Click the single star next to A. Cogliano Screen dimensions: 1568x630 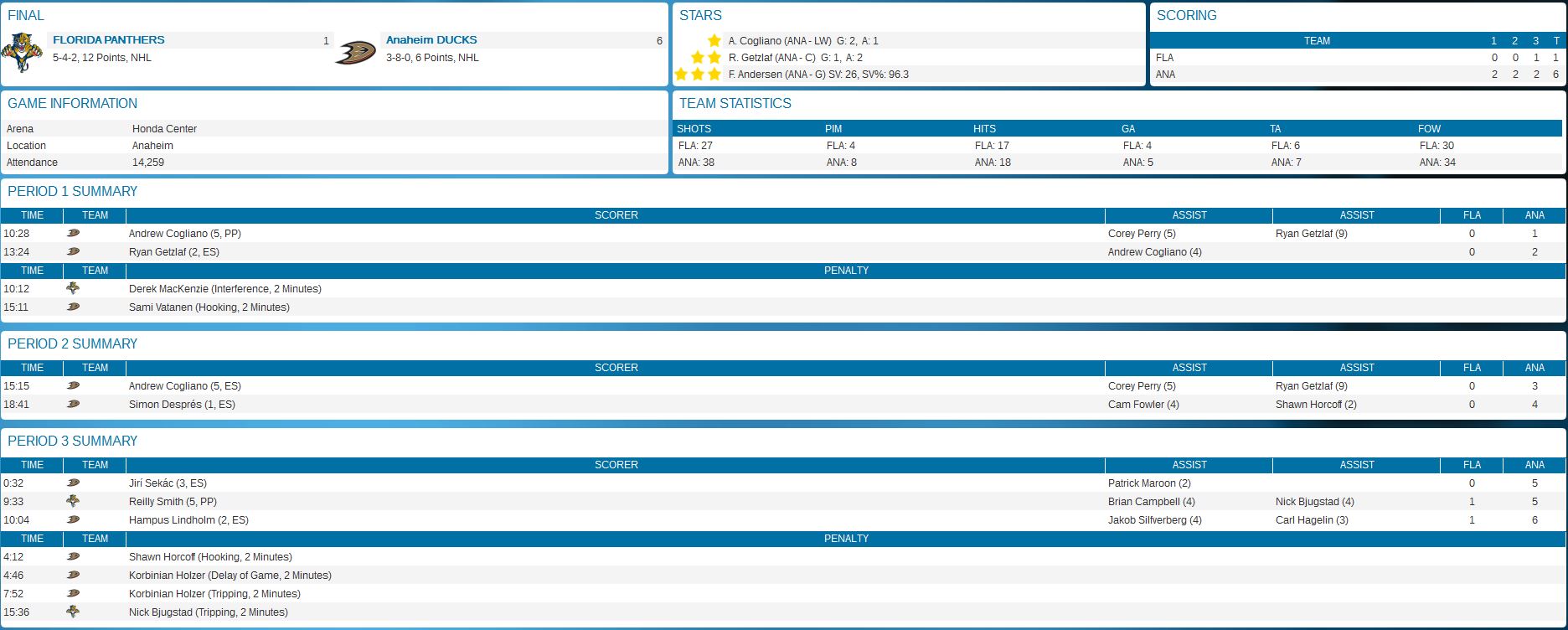pos(714,40)
